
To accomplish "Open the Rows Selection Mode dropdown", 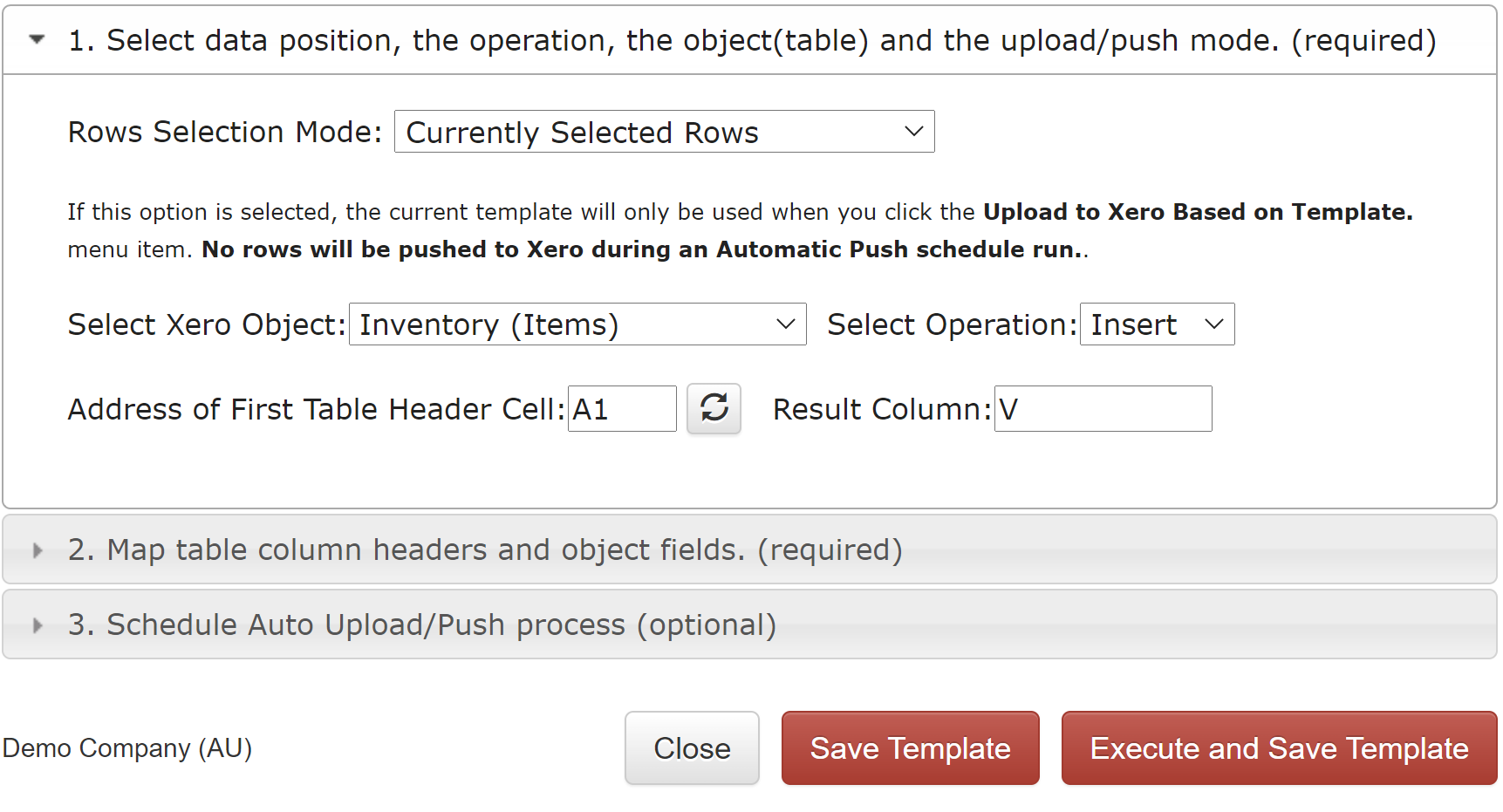I will [664, 132].
